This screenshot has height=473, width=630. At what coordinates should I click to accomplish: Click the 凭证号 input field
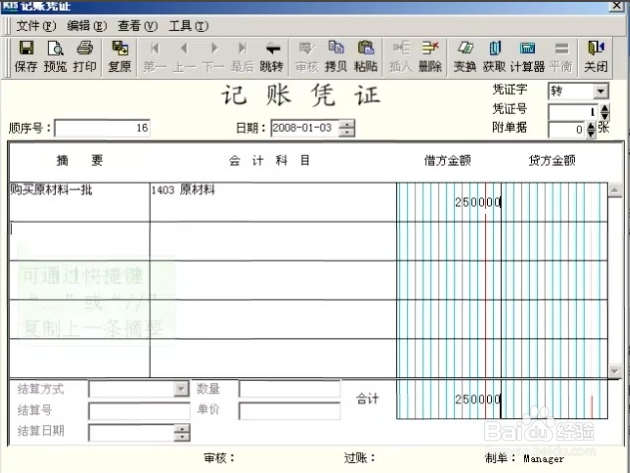(x=574, y=112)
